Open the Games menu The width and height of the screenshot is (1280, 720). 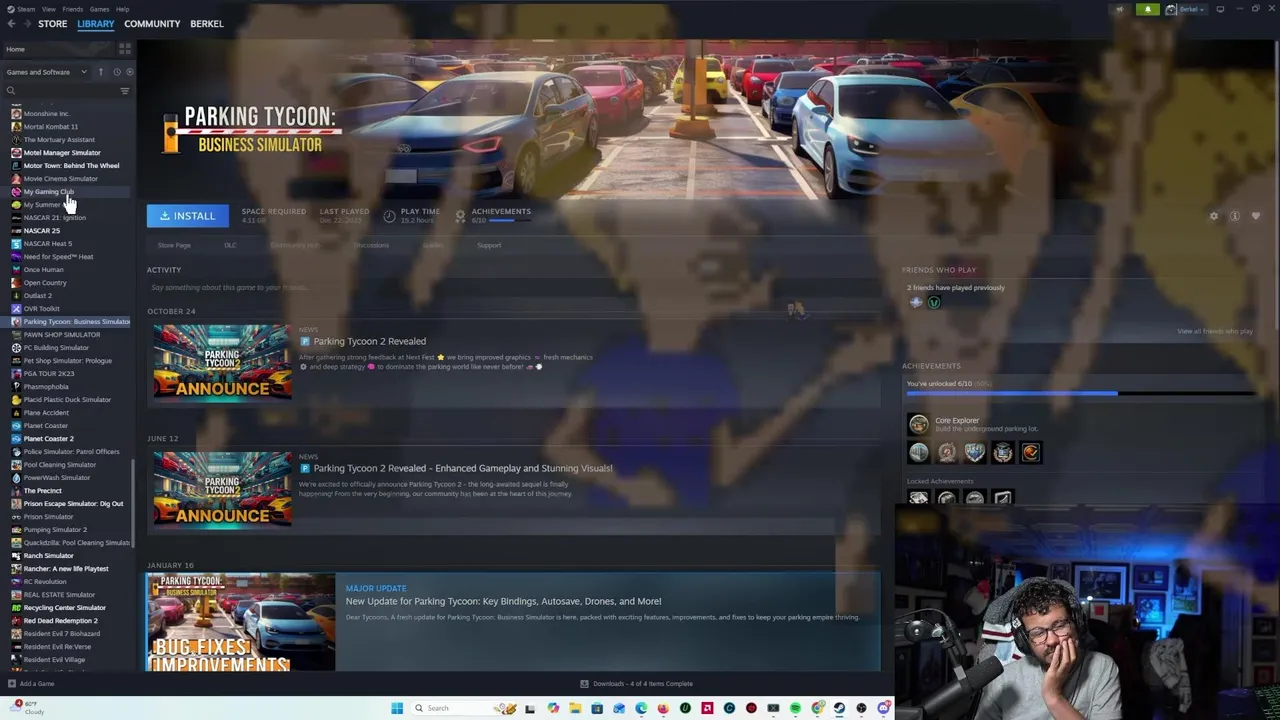tap(99, 9)
